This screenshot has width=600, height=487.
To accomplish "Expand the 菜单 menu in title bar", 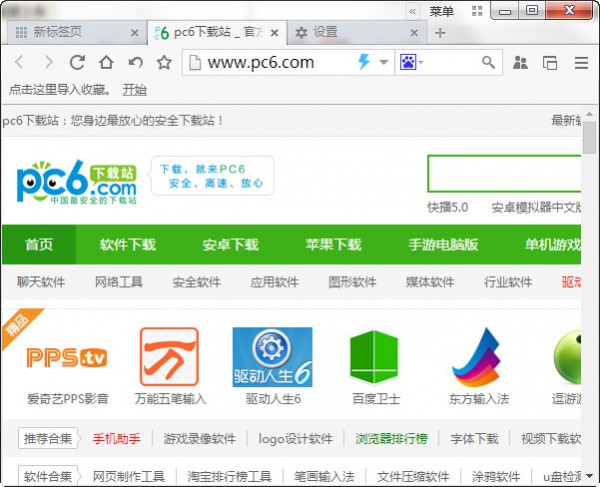I will pyautogui.click(x=441, y=11).
